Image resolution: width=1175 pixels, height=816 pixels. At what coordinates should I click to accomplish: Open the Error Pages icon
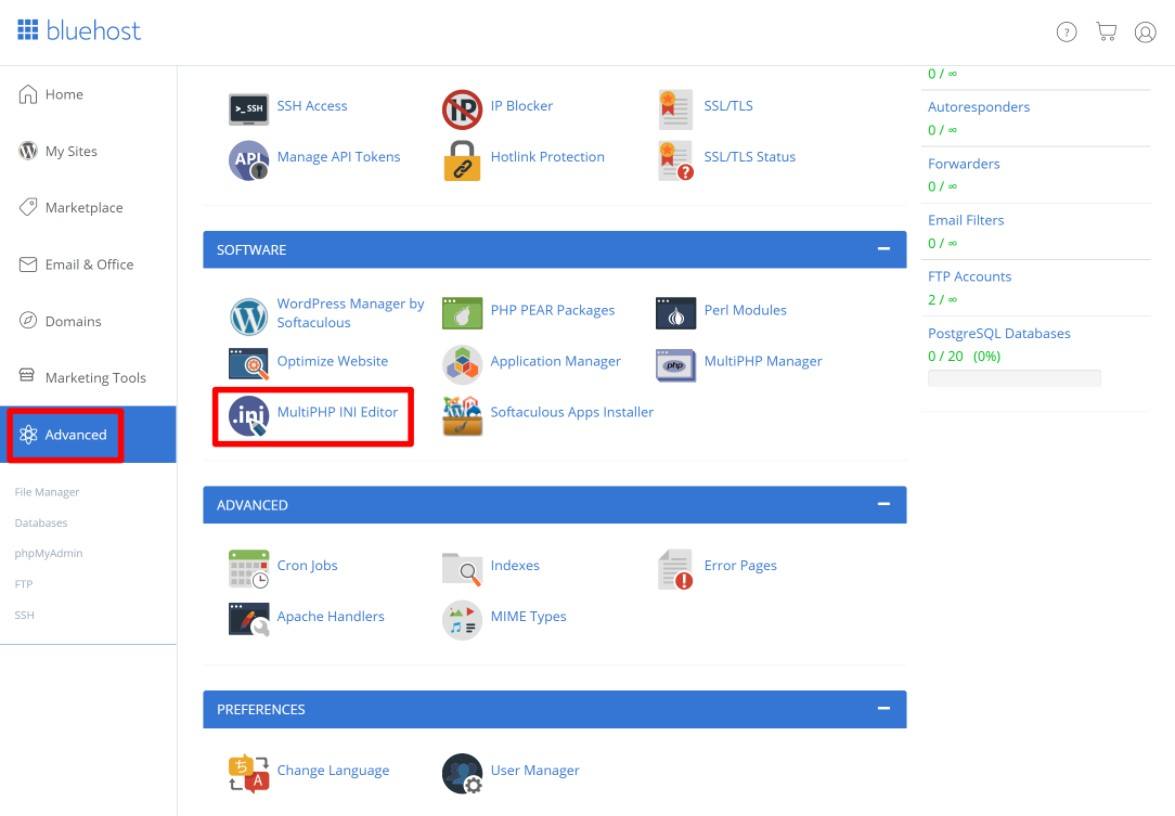coord(675,569)
